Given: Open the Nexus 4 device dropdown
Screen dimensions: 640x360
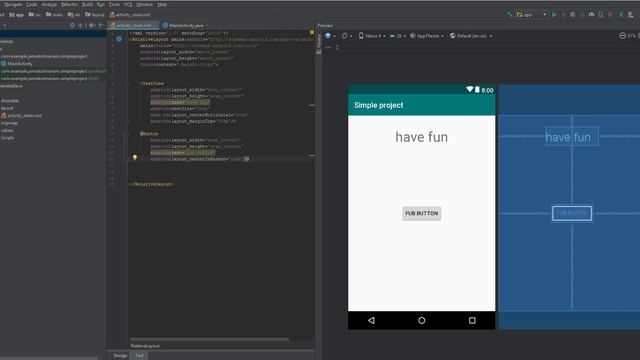Looking at the screenshot, I should [372, 36].
